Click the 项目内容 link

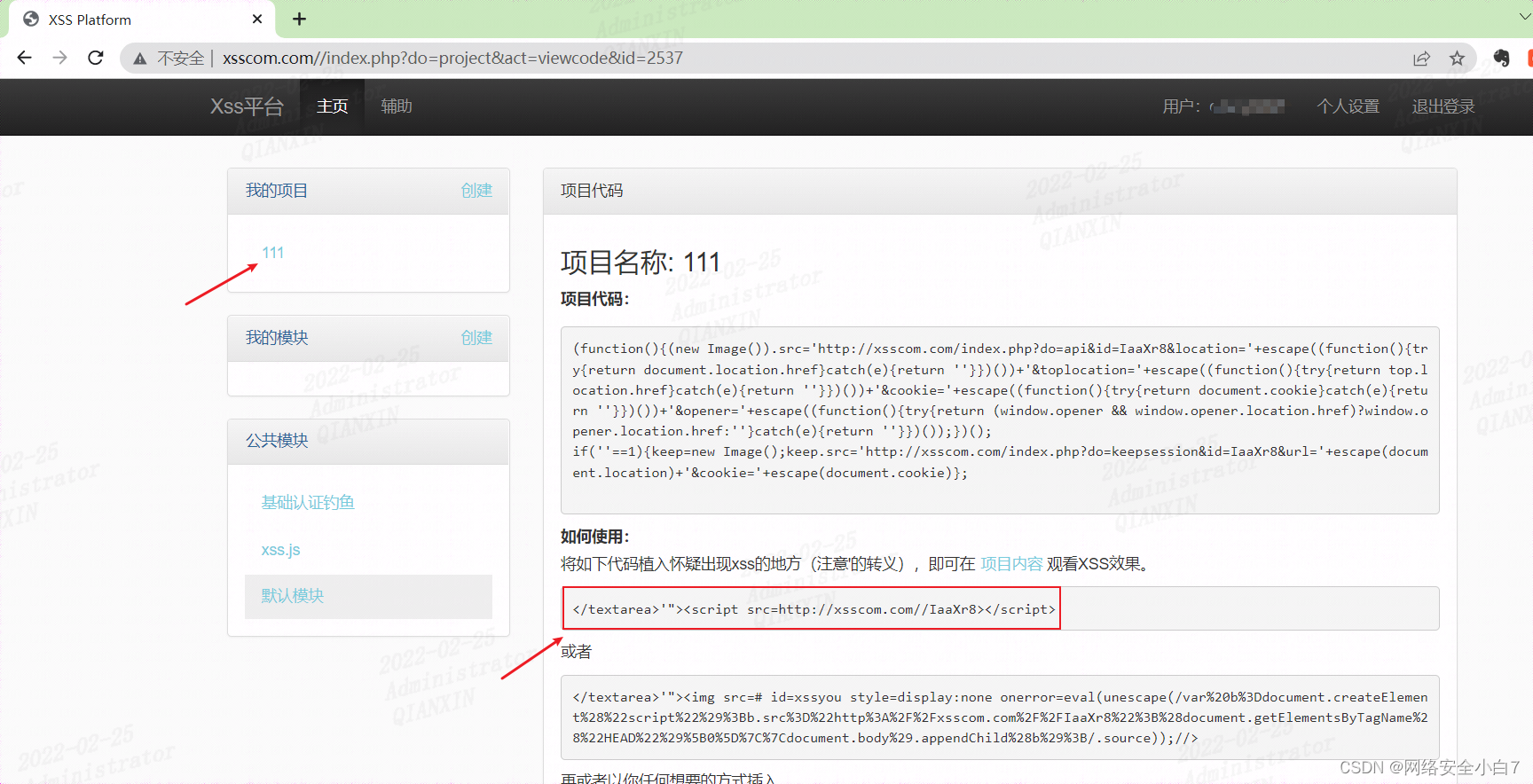coord(1011,564)
